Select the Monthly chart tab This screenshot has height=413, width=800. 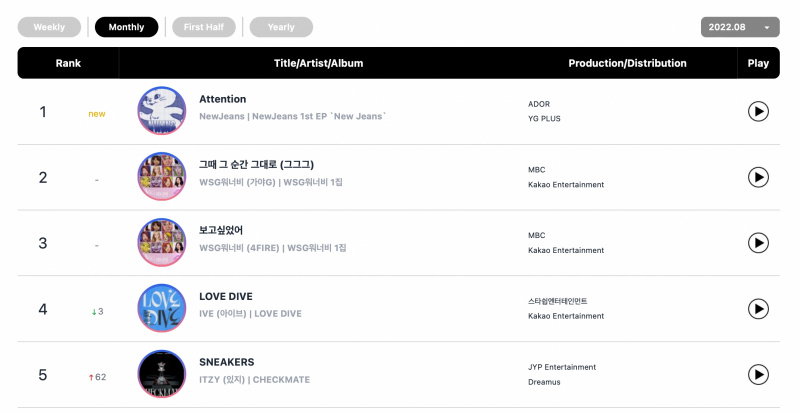click(x=127, y=27)
